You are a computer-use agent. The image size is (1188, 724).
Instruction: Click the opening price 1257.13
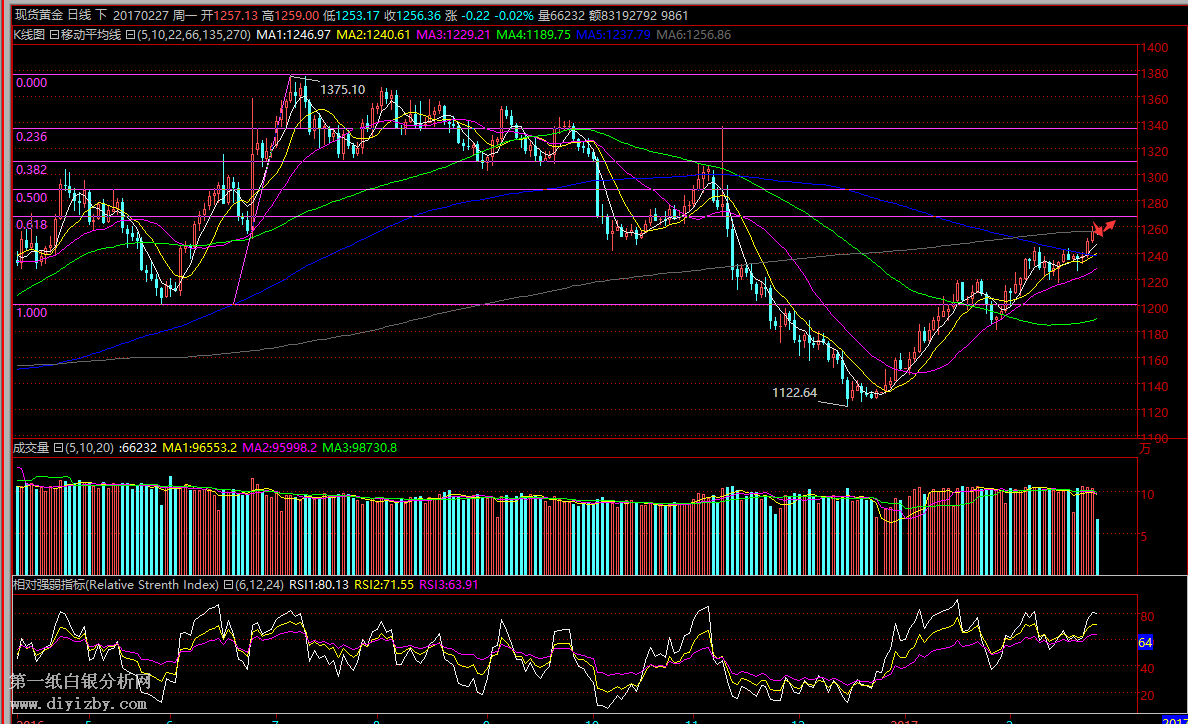point(236,15)
